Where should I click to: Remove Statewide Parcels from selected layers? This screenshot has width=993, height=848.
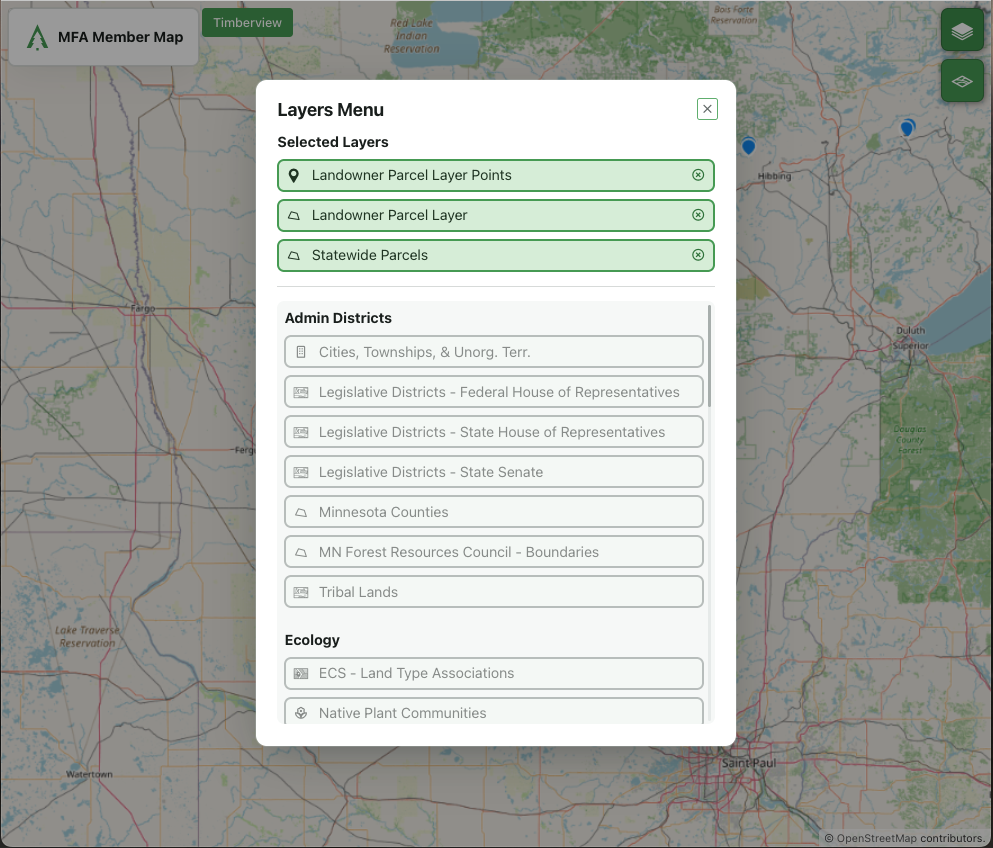(698, 255)
